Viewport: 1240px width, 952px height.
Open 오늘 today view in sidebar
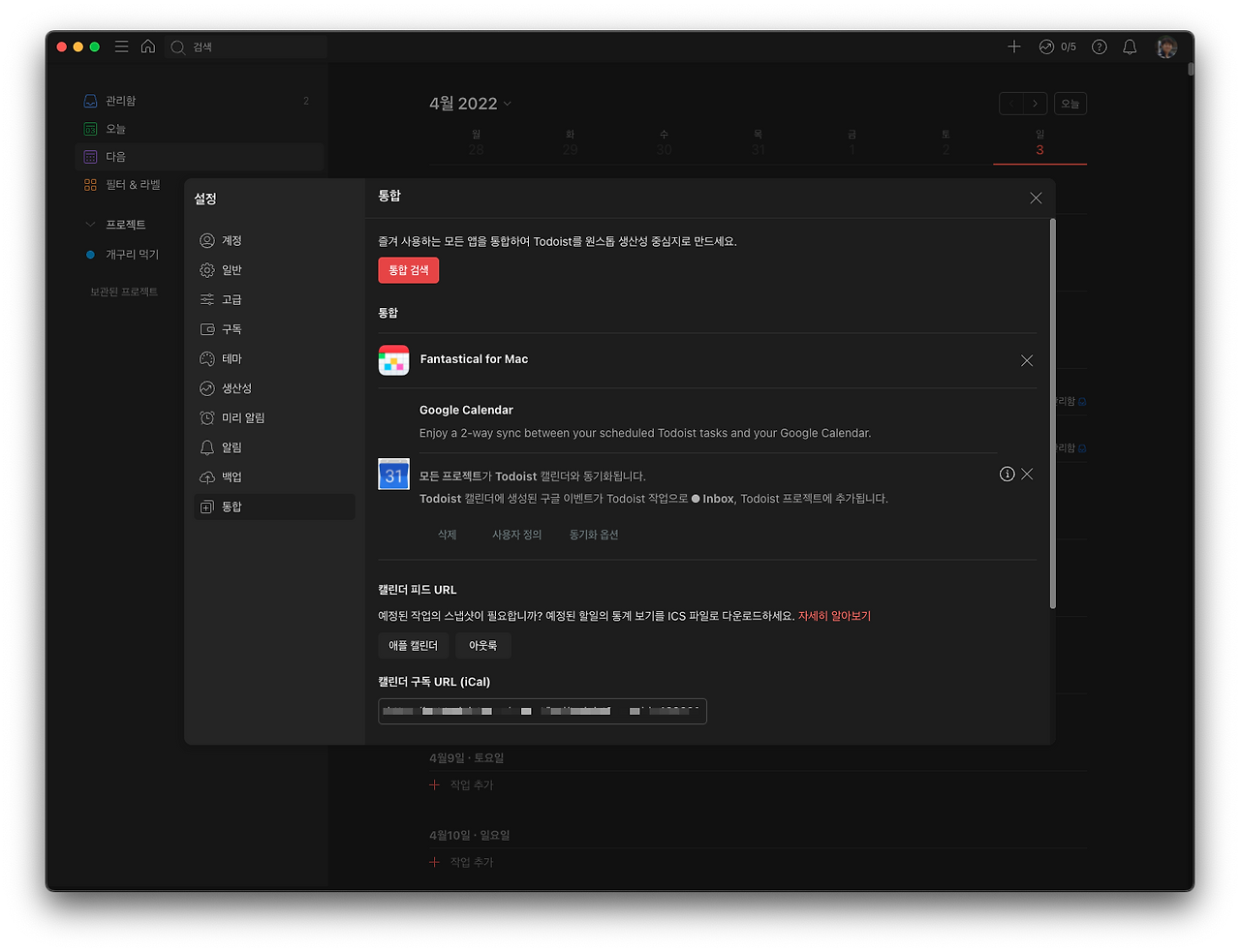[x=199, y=129]
